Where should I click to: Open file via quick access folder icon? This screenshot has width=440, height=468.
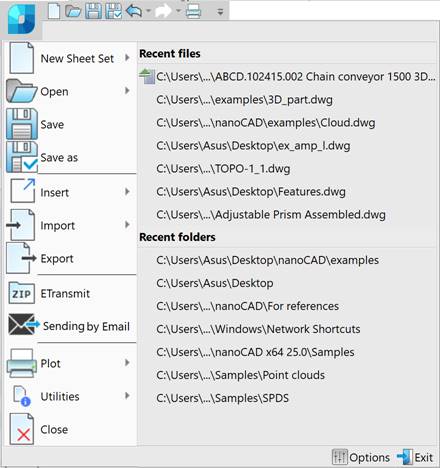(x=73, y=11)
